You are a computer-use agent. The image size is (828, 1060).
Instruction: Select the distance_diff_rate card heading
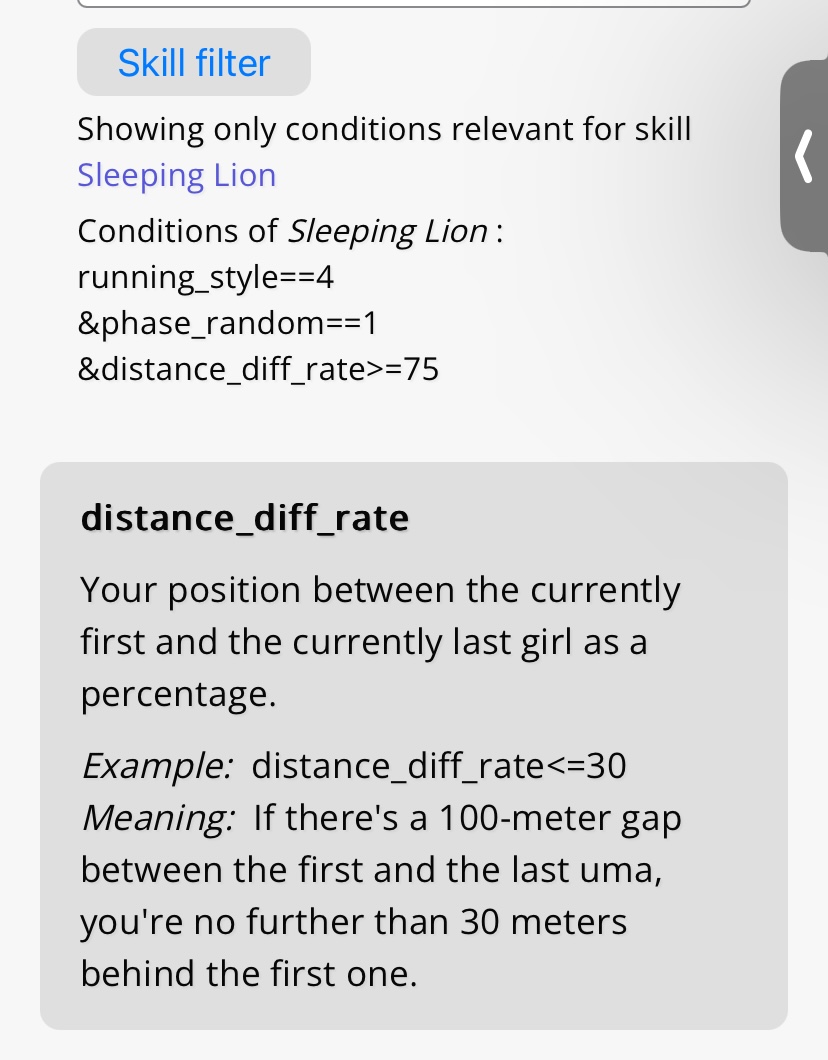[x=245, y=518]
